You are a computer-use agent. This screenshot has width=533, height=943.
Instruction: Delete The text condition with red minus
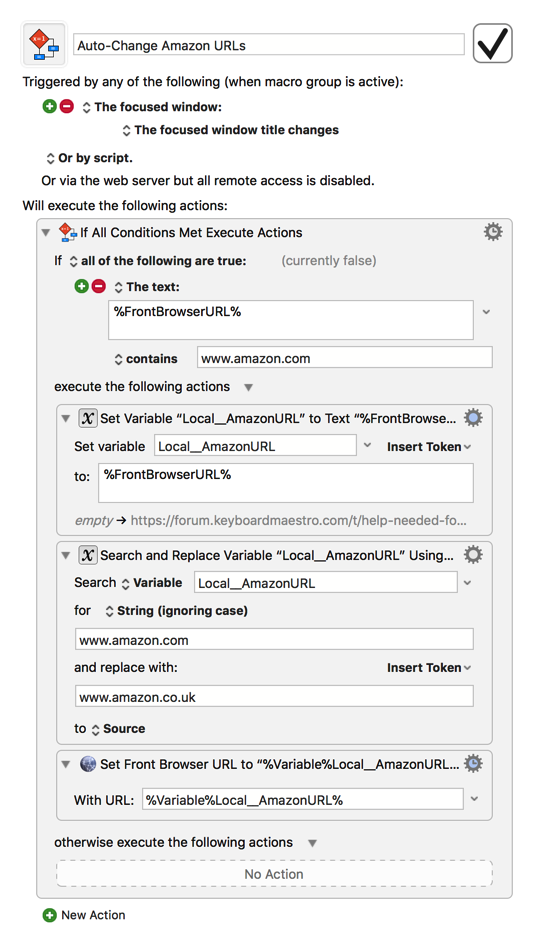[x=99, y=287]
